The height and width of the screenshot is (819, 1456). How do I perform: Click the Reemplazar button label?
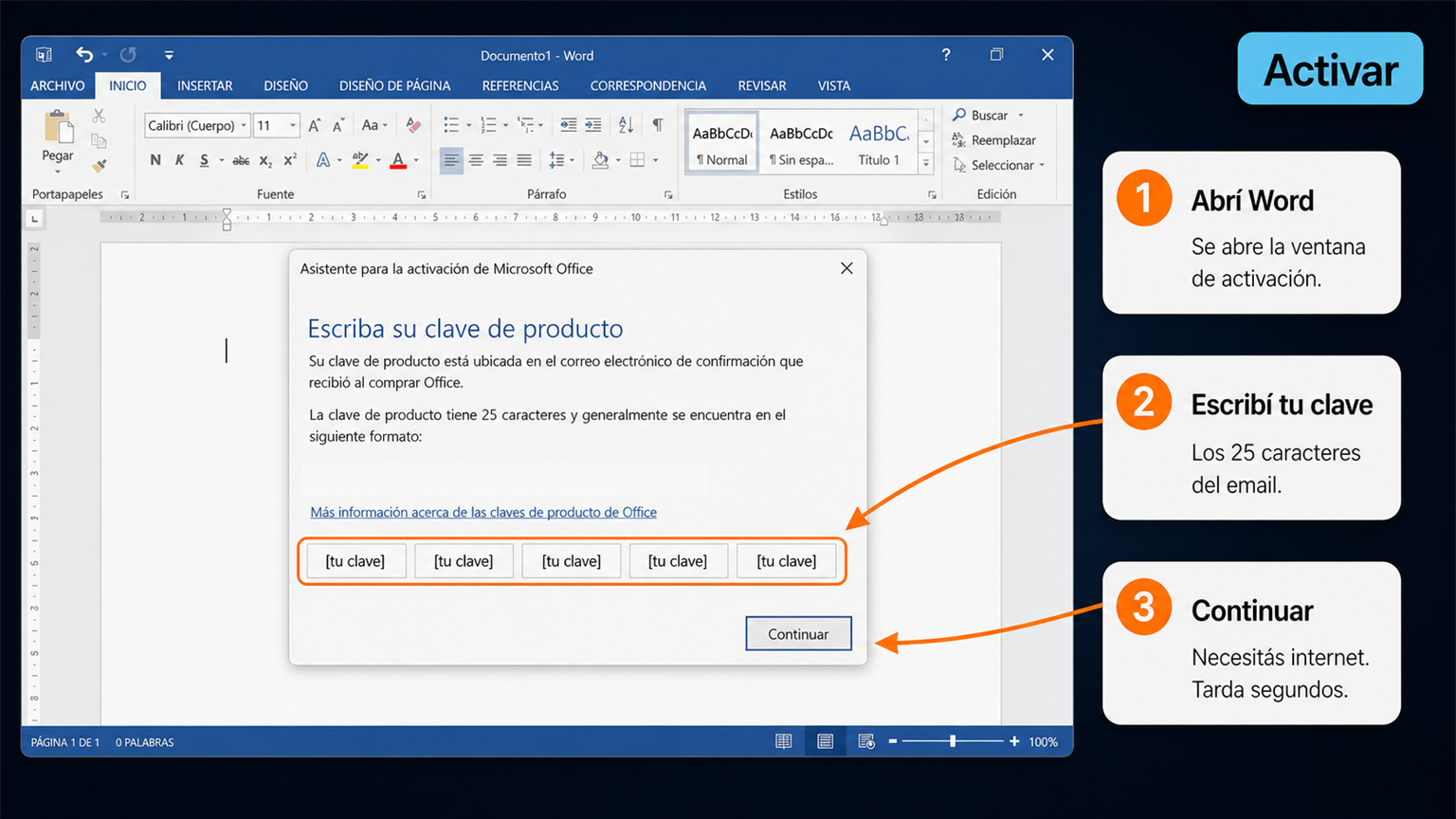click(1004, 140)
